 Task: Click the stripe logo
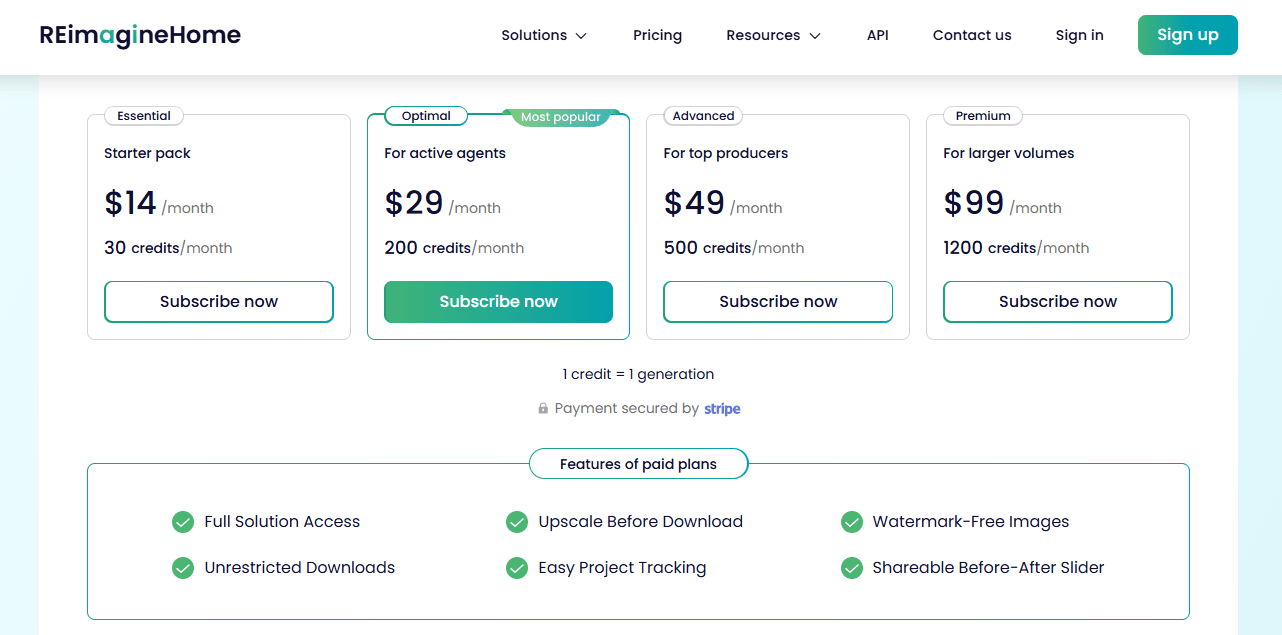pos(722,408)
